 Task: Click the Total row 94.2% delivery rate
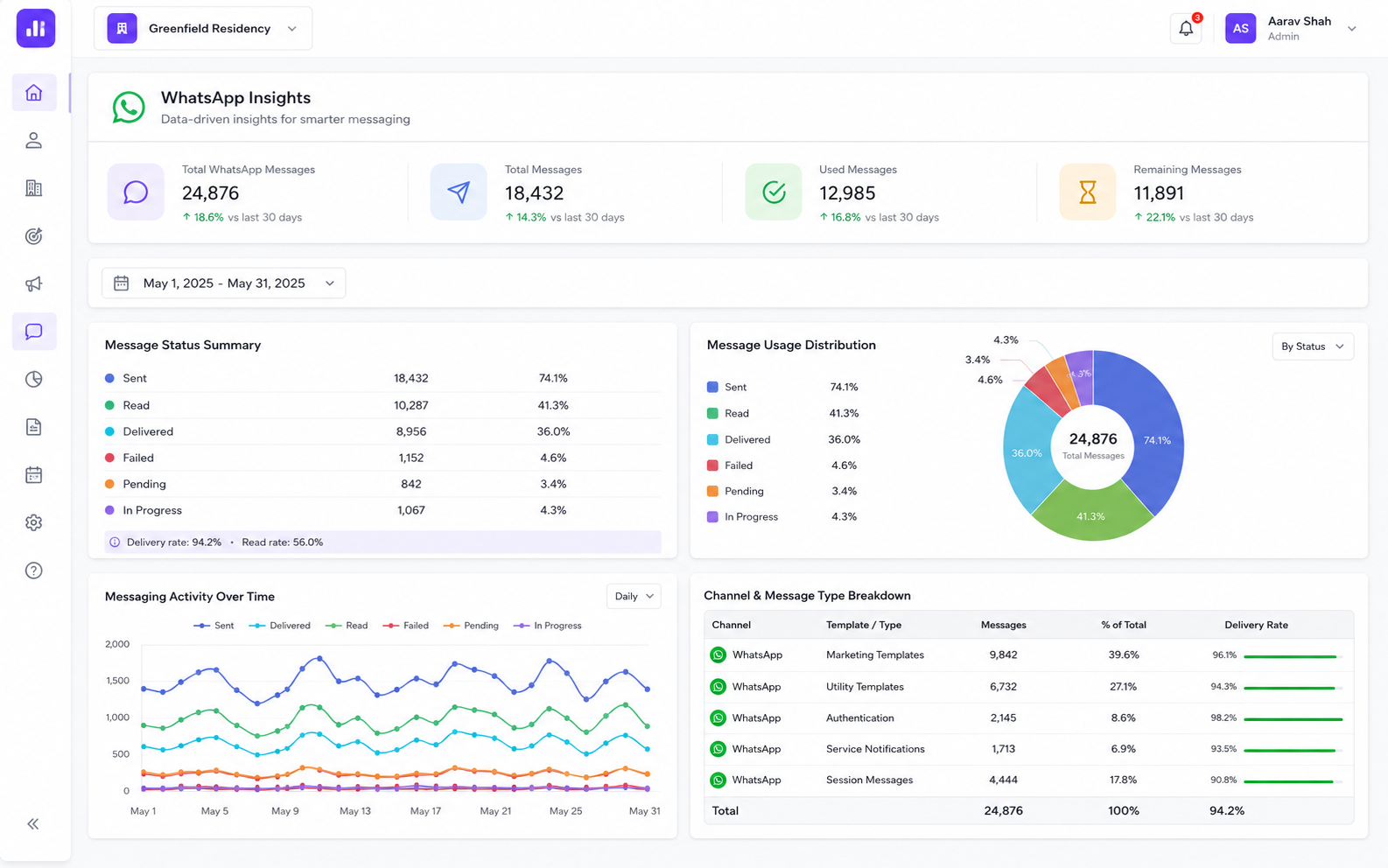point(1227,811)
